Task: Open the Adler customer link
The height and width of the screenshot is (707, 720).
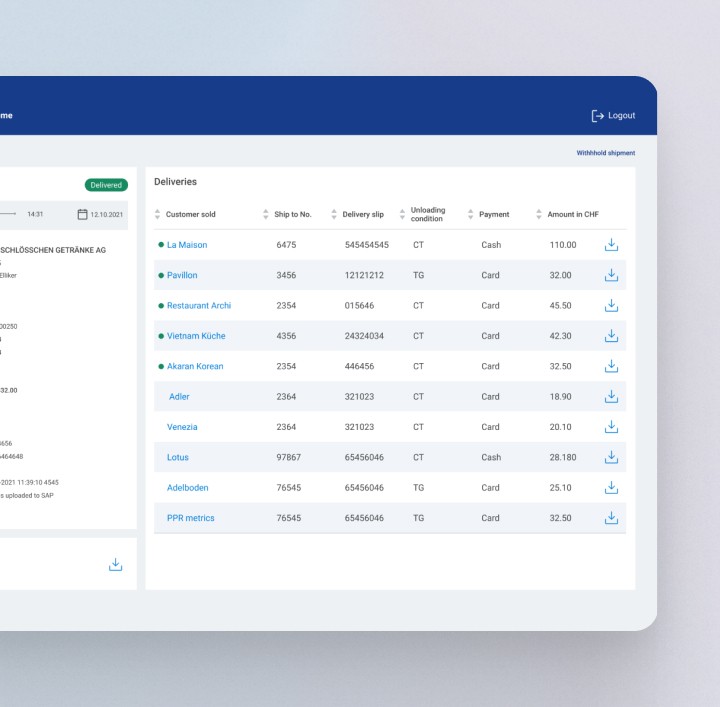Action: point(179,396)
